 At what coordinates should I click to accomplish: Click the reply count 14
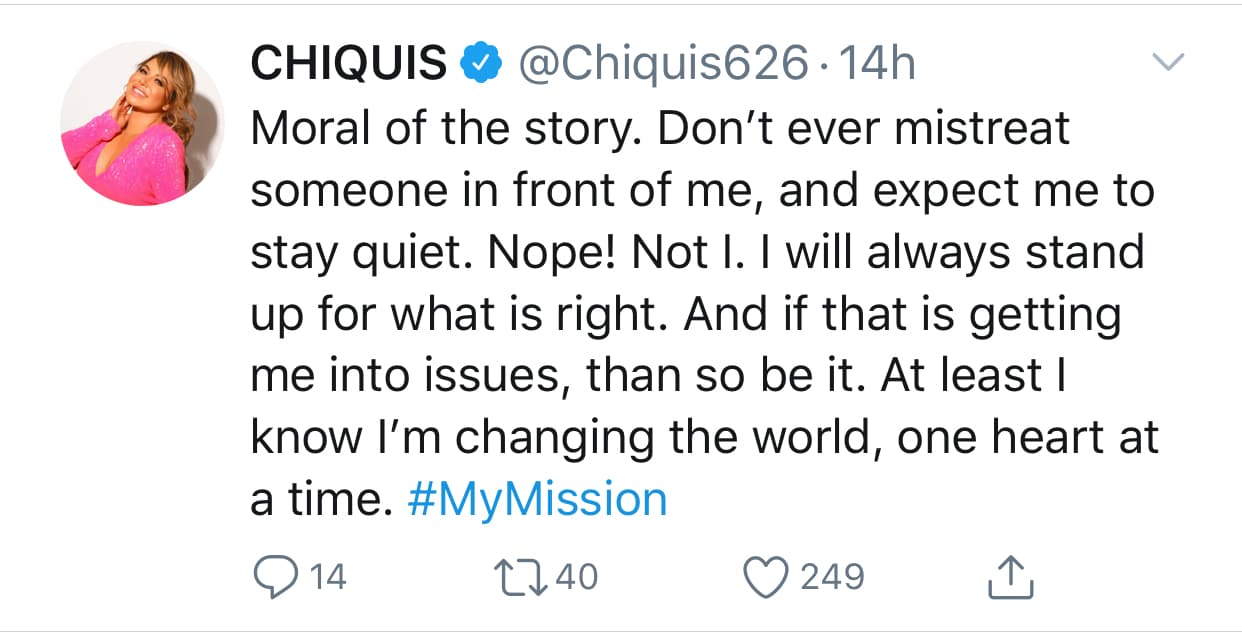[326, 577]
